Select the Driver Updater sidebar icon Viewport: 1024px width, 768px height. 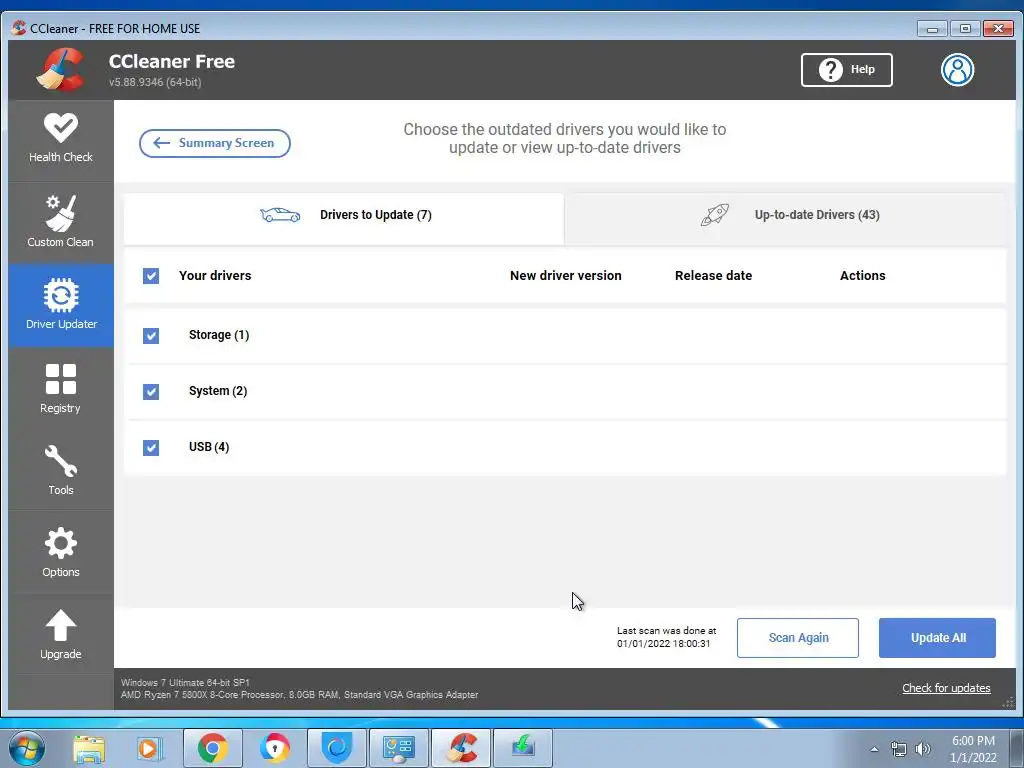click(61, 304)
